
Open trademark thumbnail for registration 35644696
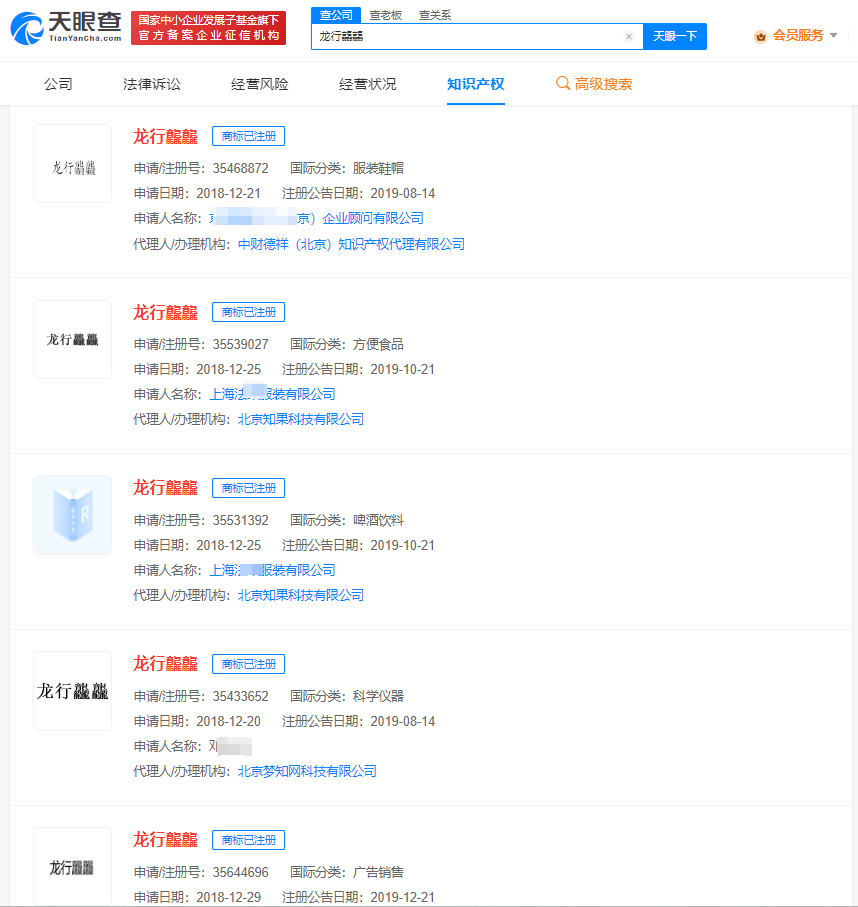[x=72, y=866]
